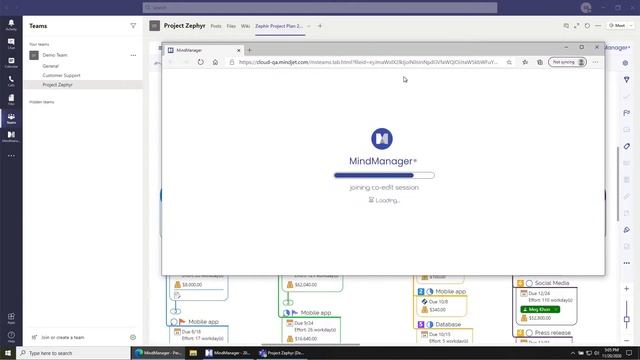Open Zephyr Project Plan tab dropdown
The width and height of the screenshot is (640, 360).
(309, 26)
